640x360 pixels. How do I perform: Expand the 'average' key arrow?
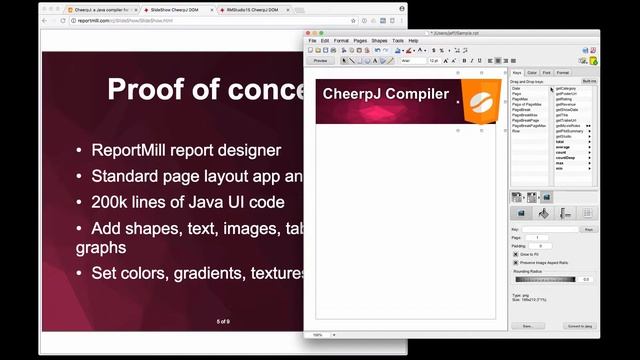[x=589, y=147]
